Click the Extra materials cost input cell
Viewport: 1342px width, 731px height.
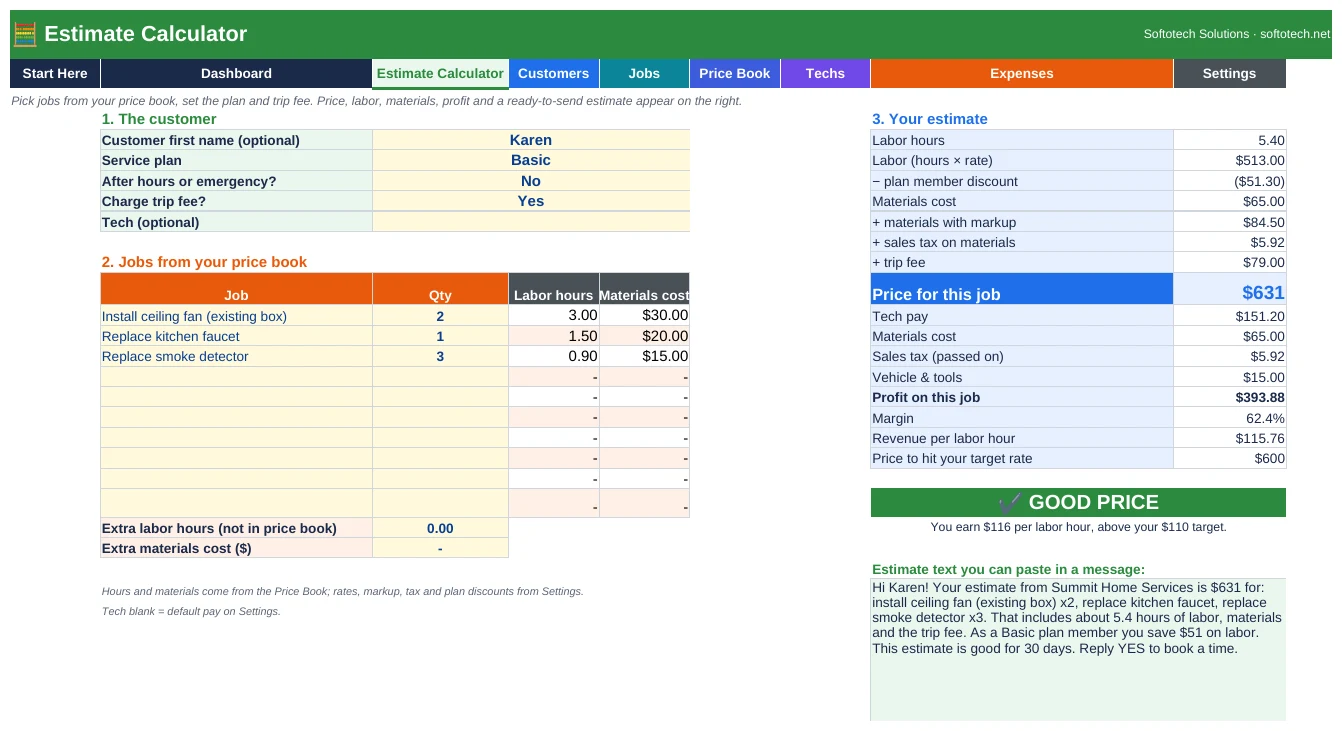pyautogui.click(x=440, y=548)
